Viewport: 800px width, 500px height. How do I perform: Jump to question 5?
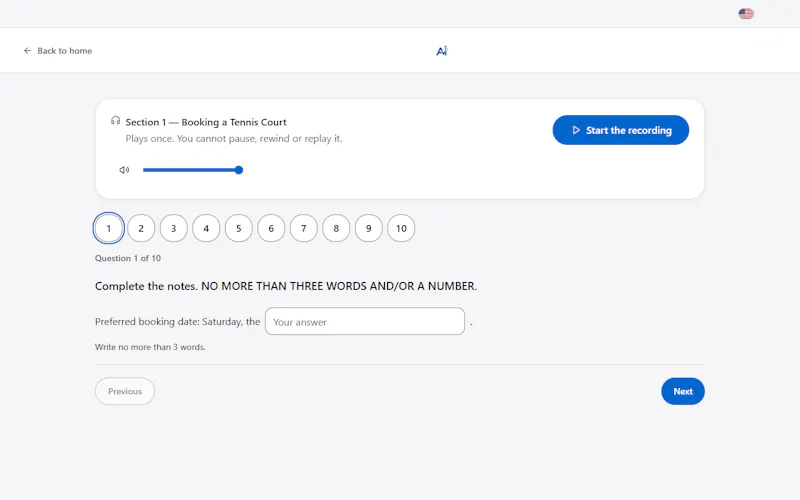pyautogui.click(x=239, y=228)
